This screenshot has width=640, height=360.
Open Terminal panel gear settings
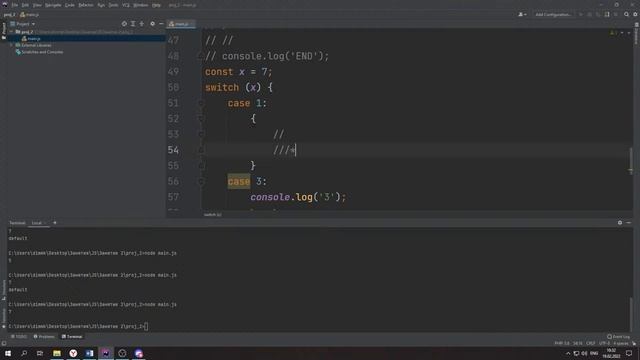[x=620, y=222]
